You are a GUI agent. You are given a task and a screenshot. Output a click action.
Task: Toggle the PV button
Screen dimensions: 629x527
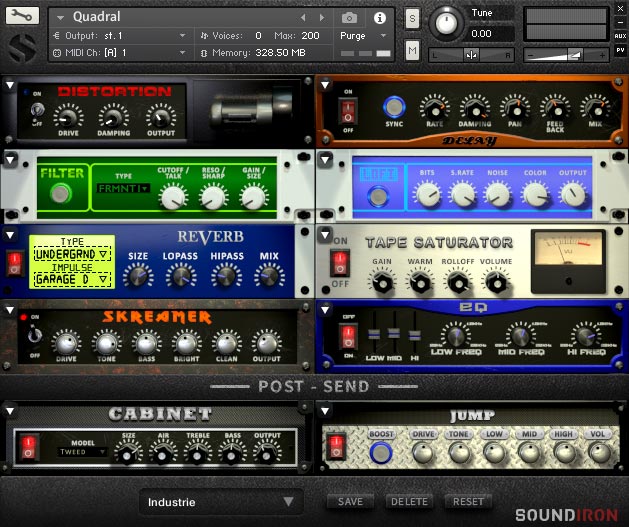click(620, 50)
